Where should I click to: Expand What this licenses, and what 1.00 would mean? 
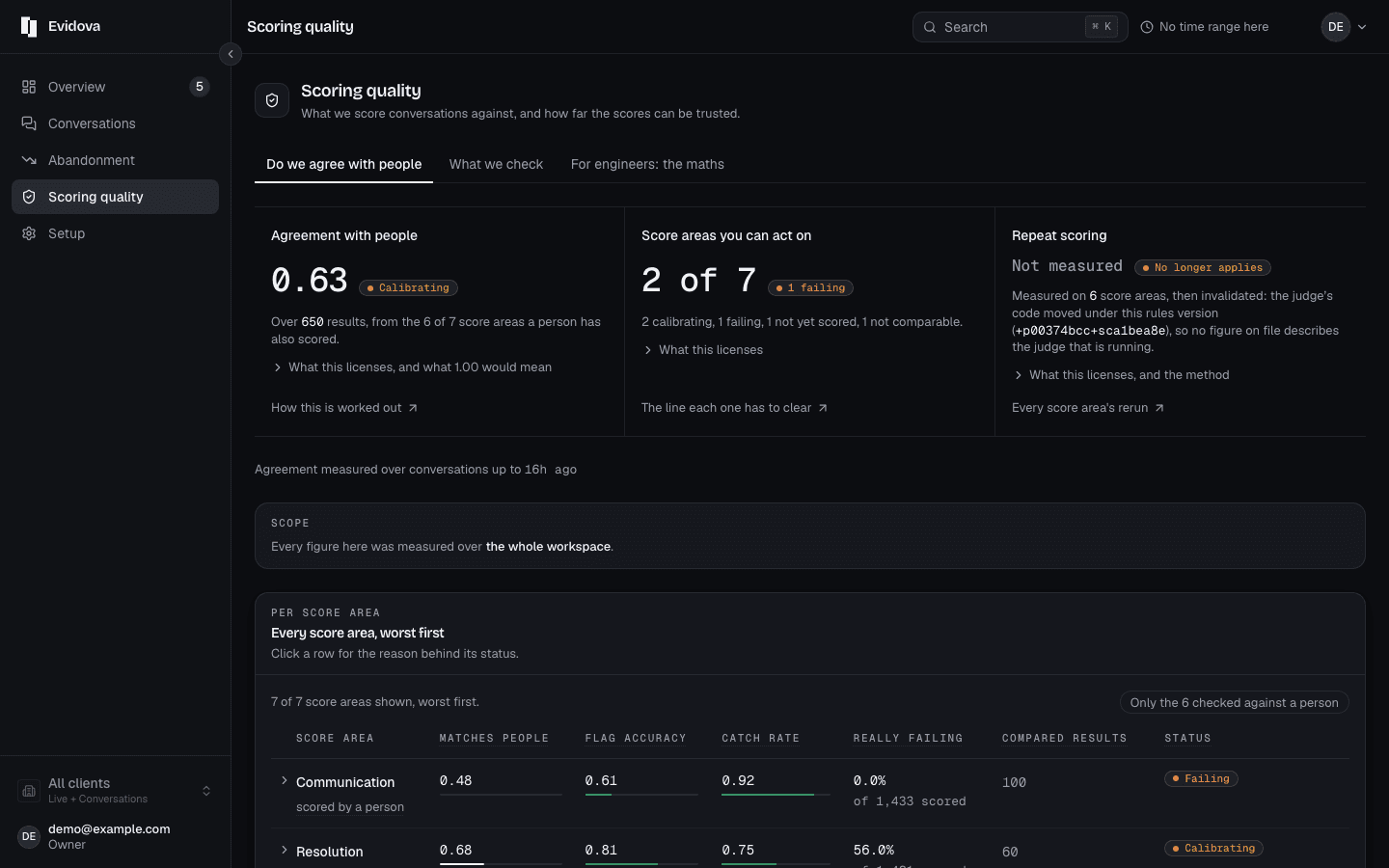(412, 367)
